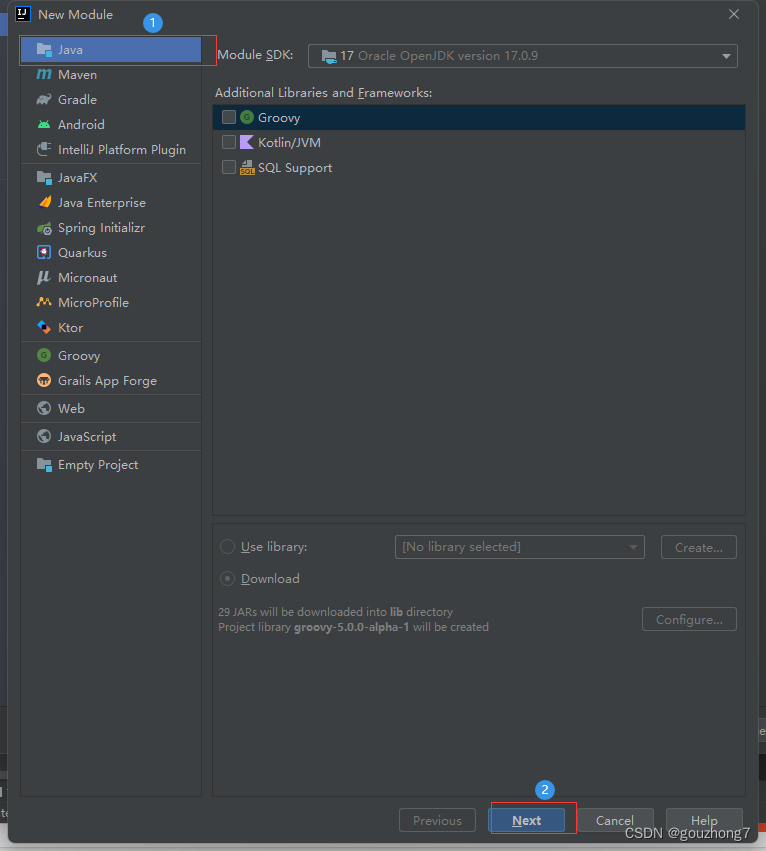Click the Micronaut label in sidebar
The height and width of the screenshot is (851, 766).
coord(87,277)
